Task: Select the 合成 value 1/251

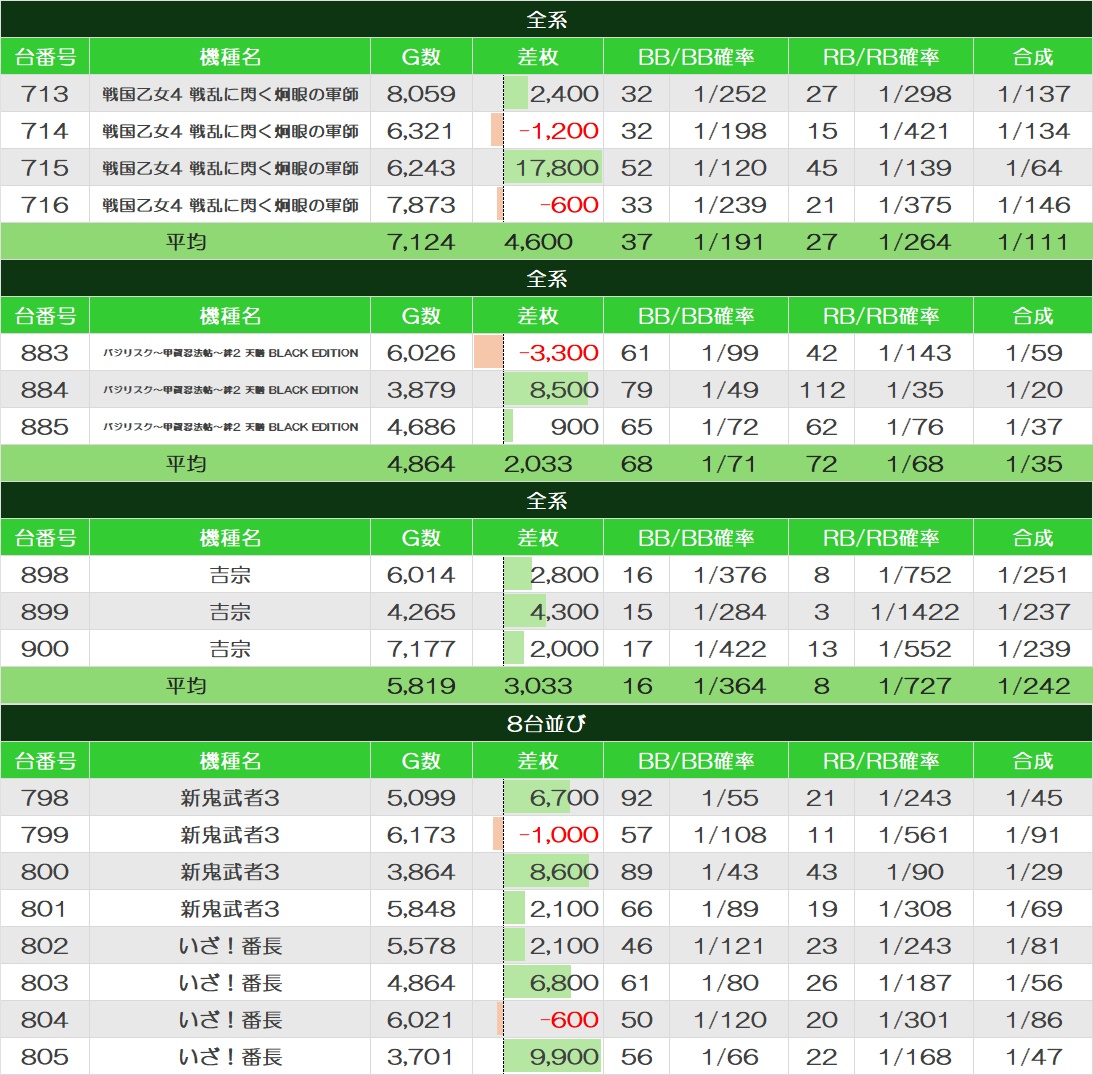Action: click(1034, 574)
